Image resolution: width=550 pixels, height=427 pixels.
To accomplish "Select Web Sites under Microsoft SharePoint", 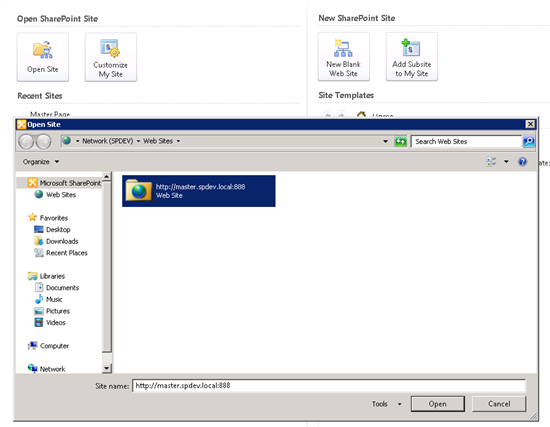I will coord(55,195).
